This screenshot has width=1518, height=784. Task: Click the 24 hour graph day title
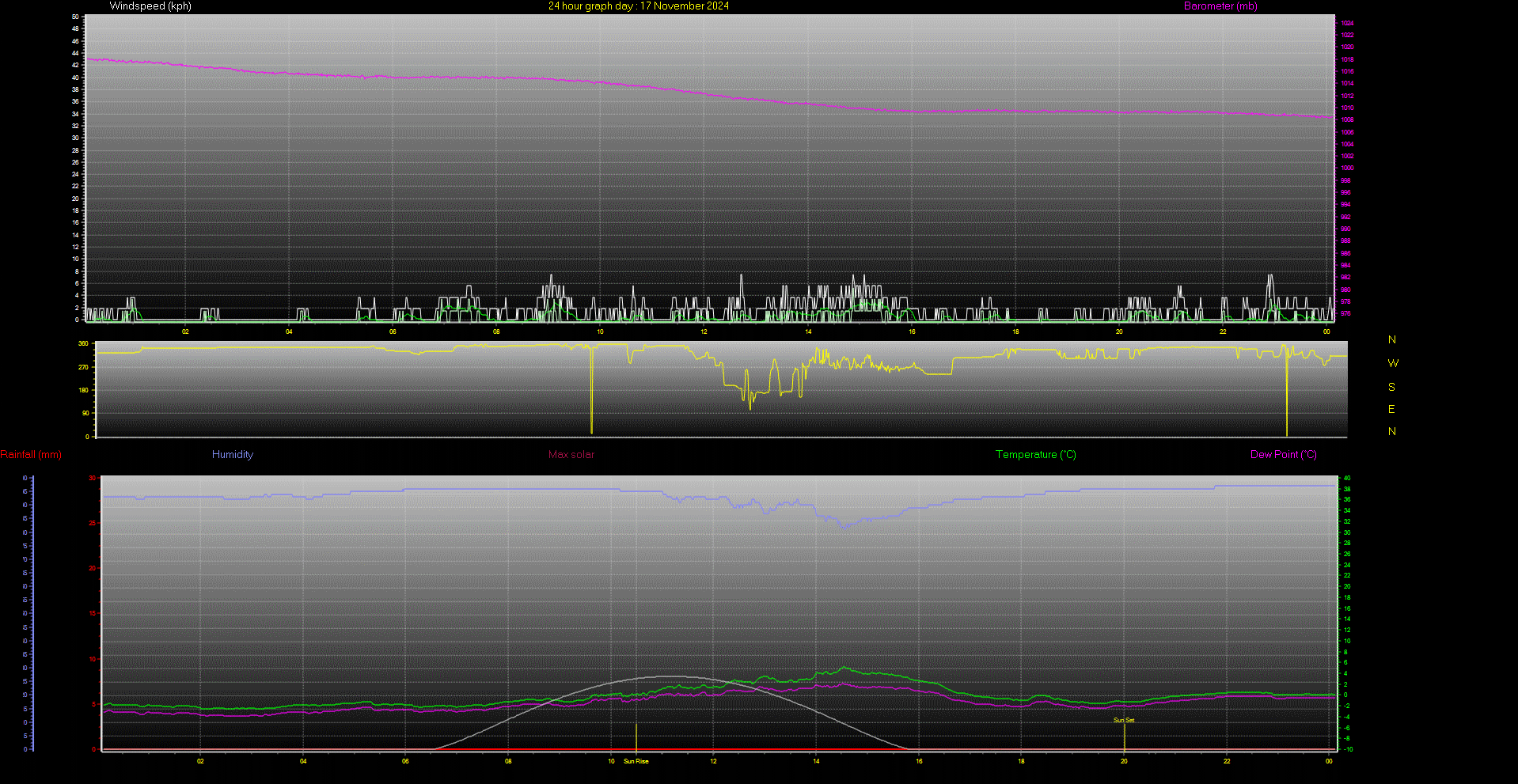click(639, 6)
